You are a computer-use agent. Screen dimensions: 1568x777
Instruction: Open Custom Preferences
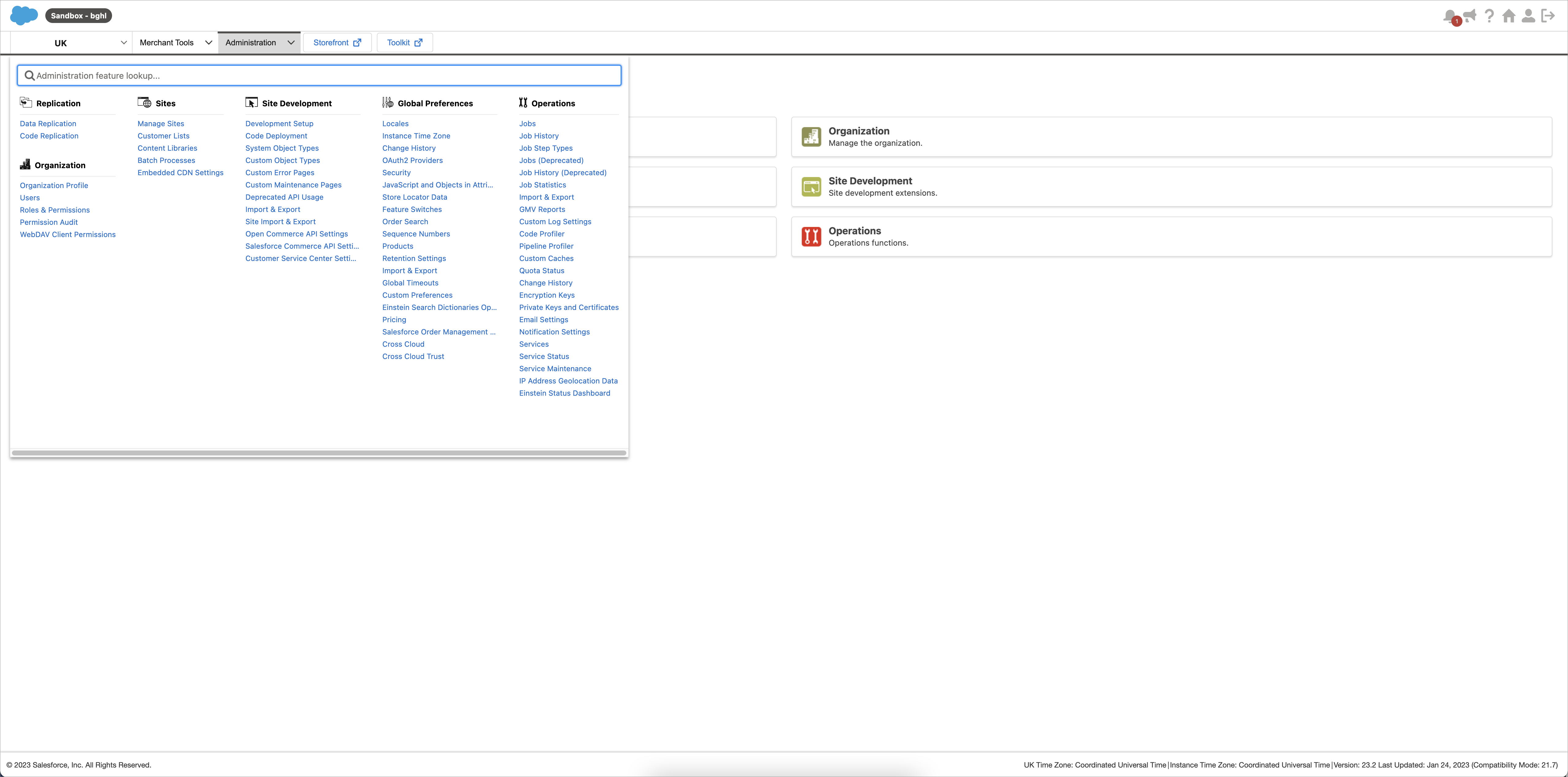point(418,295)
